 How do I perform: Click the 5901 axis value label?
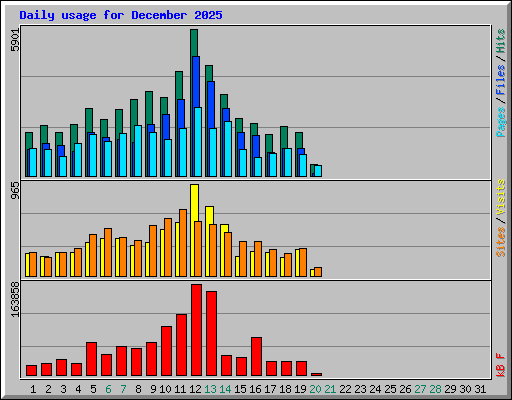[15, 40]
